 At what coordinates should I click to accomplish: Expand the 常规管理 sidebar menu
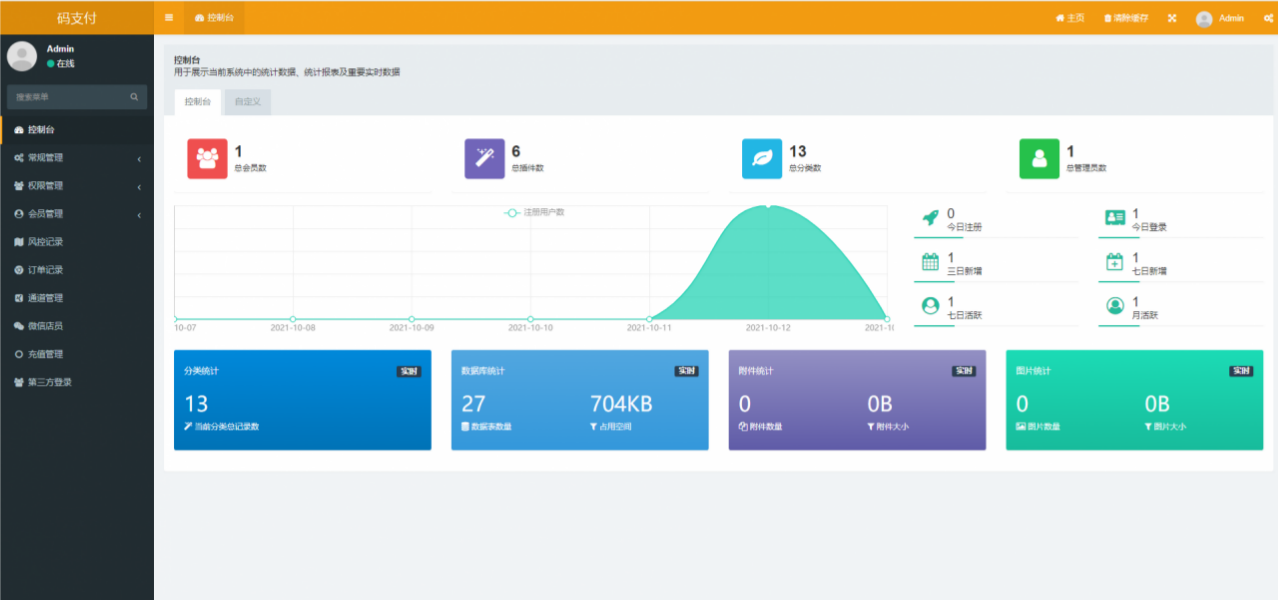(x=60, y=157)
